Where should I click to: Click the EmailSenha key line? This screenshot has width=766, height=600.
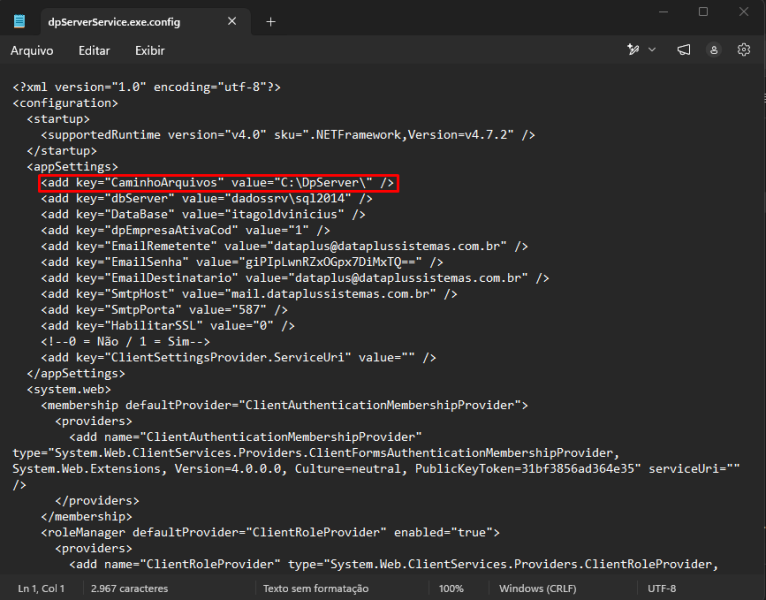click(242, 262)
